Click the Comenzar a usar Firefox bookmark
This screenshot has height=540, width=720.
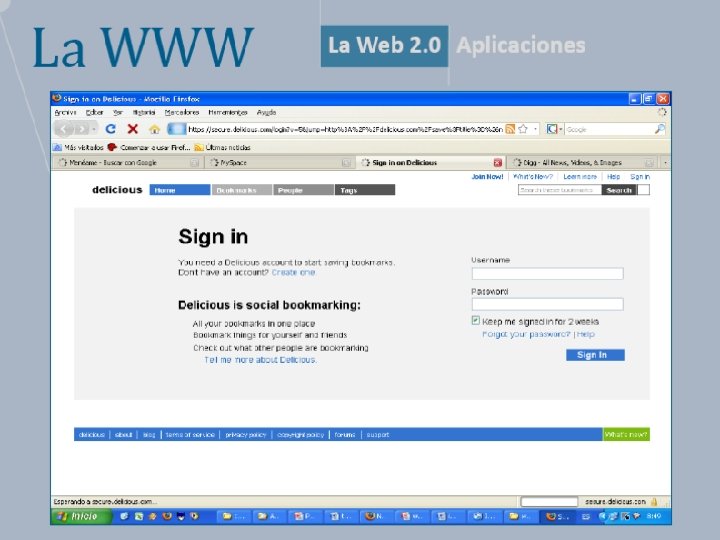pos(149,147)
